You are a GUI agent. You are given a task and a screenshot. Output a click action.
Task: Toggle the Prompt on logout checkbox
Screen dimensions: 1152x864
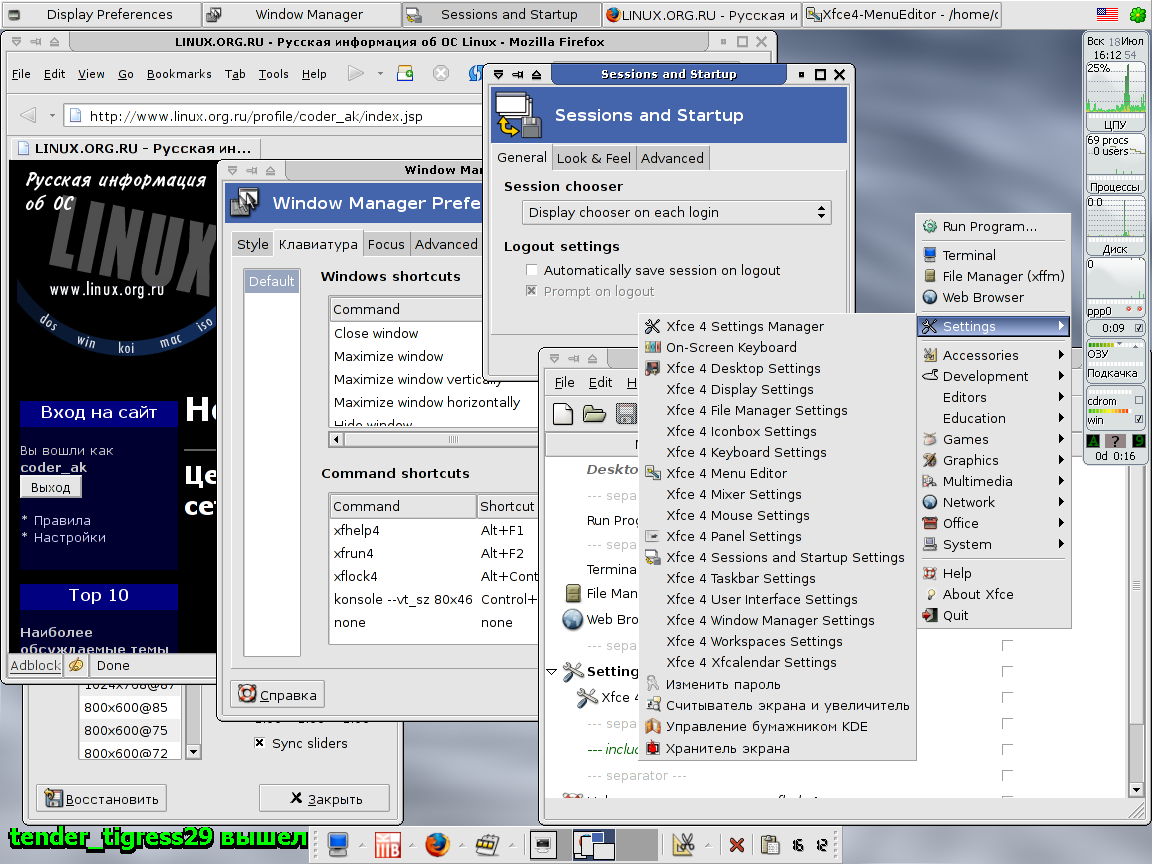point(532,292)
